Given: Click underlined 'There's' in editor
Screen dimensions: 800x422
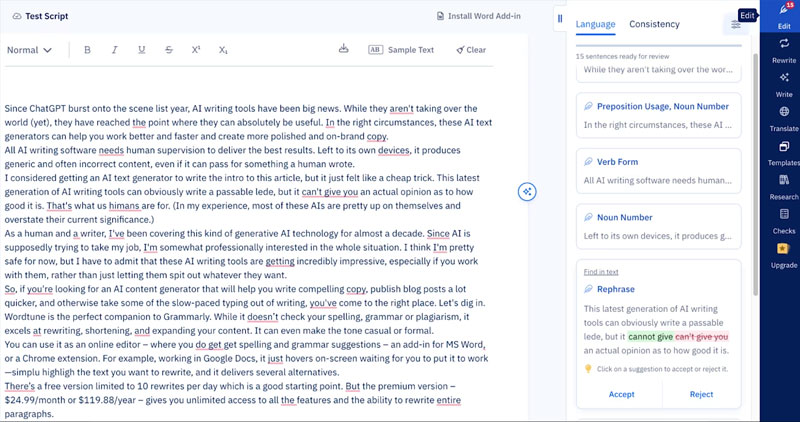Looking at the screenshot, I should (x=21, y=386).
